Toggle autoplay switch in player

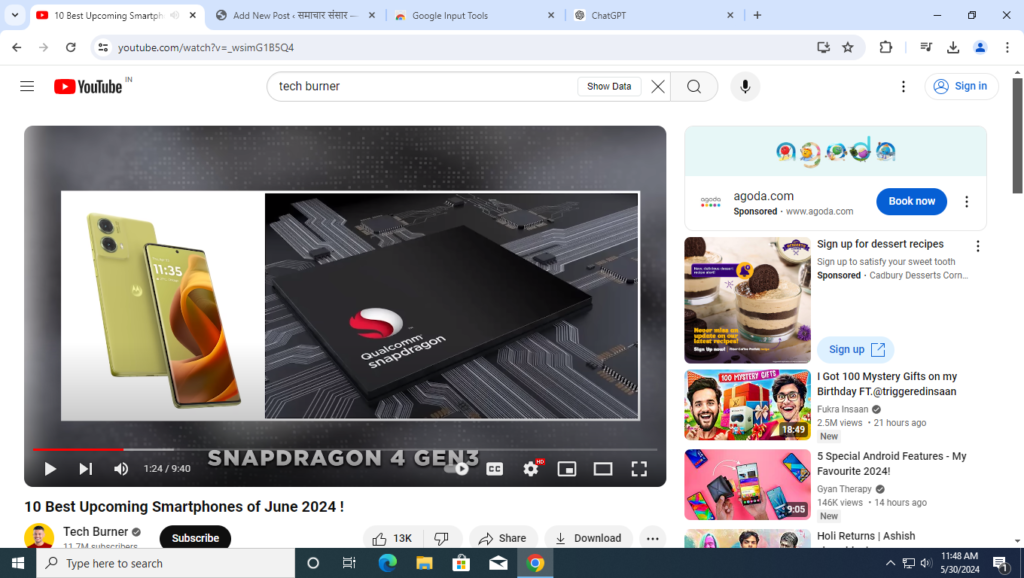pos(456,469)
